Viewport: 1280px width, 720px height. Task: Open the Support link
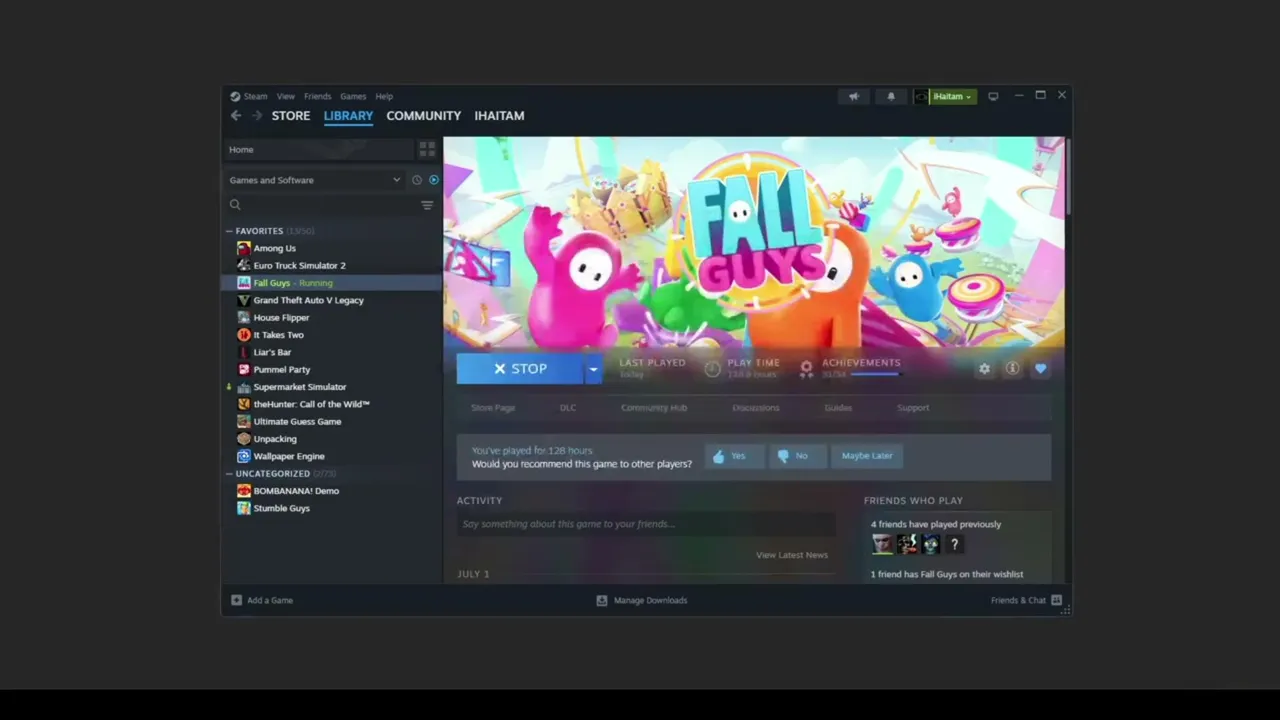913,408
